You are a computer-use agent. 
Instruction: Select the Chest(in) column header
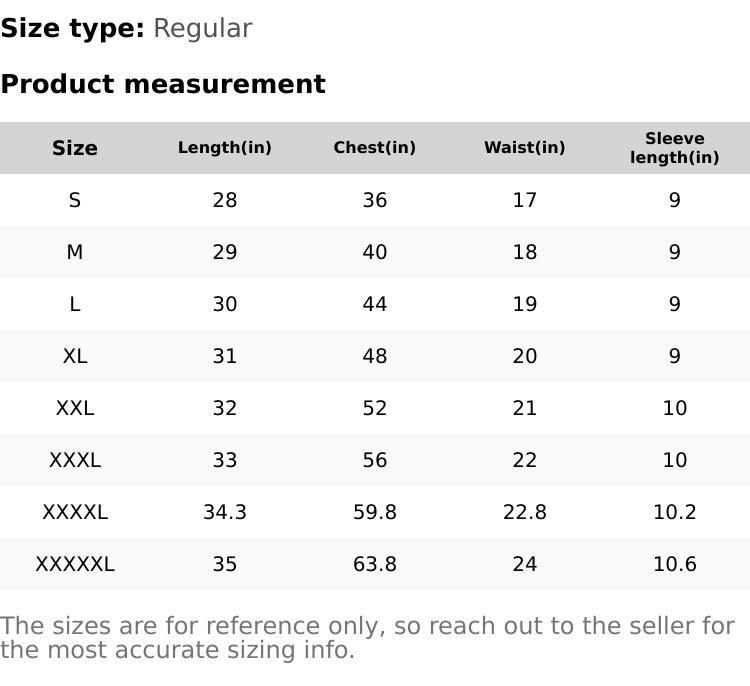click(x=375, y=148)
